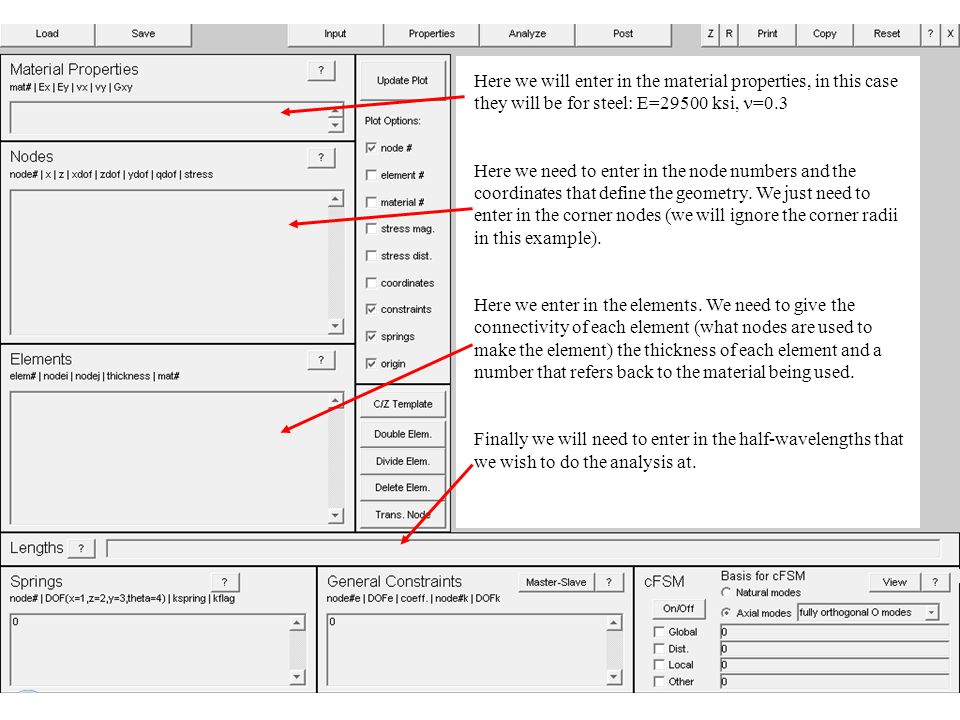Open the Input tab
Screen dimensions: 960x720
tap(335, 34)
